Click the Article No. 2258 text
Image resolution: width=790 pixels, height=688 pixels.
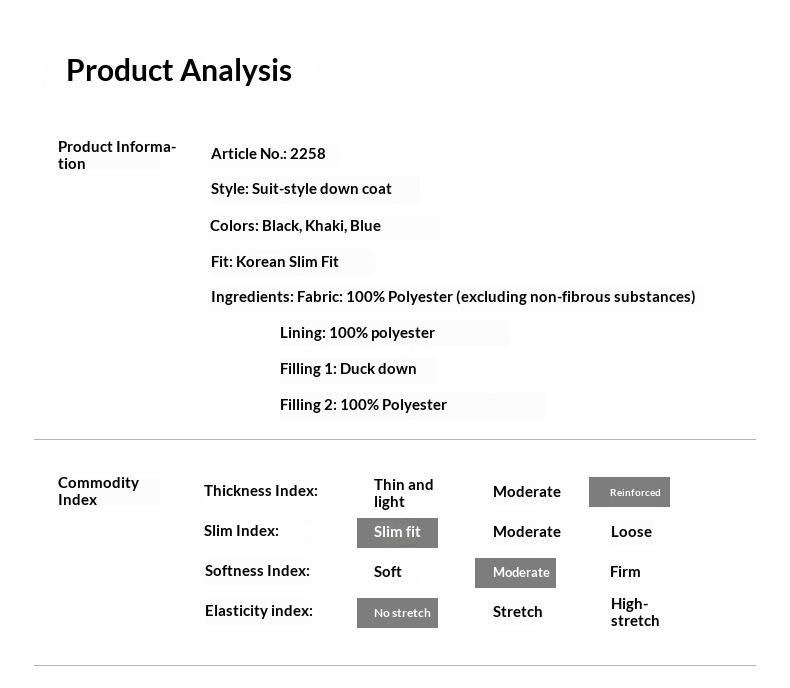[x=268, y=154]
